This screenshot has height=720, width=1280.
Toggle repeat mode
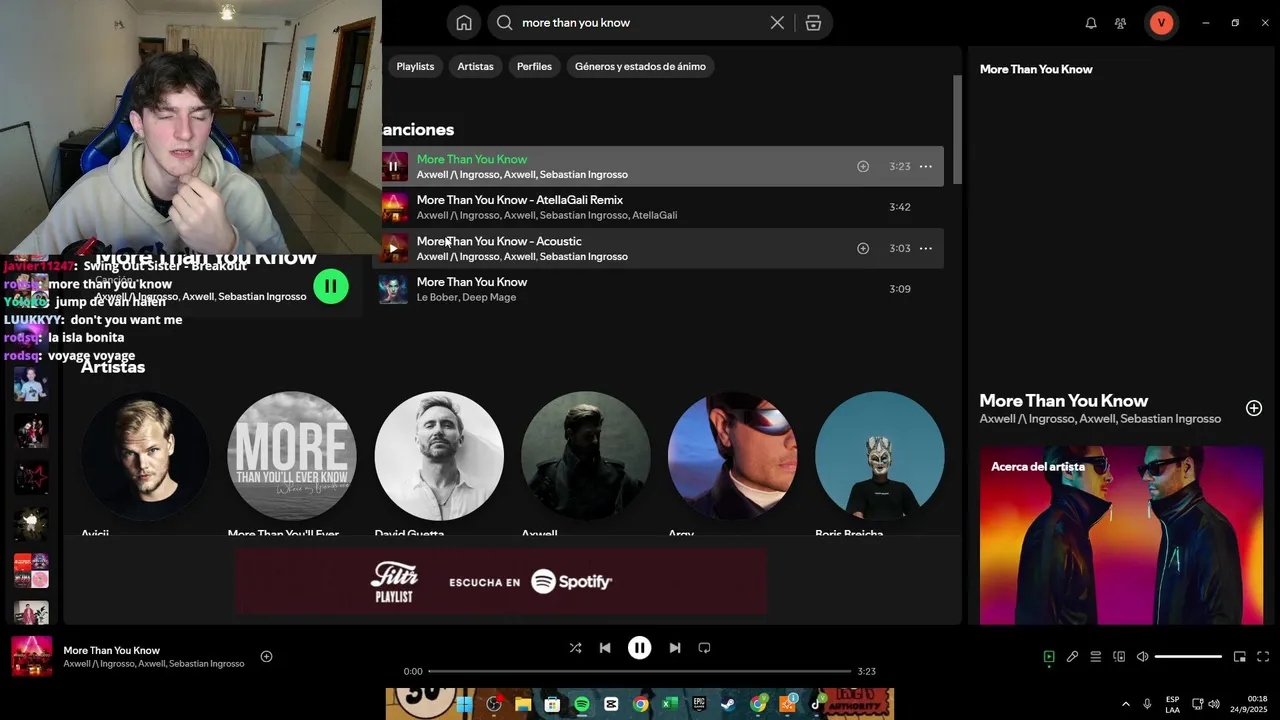tap(704, 648)
